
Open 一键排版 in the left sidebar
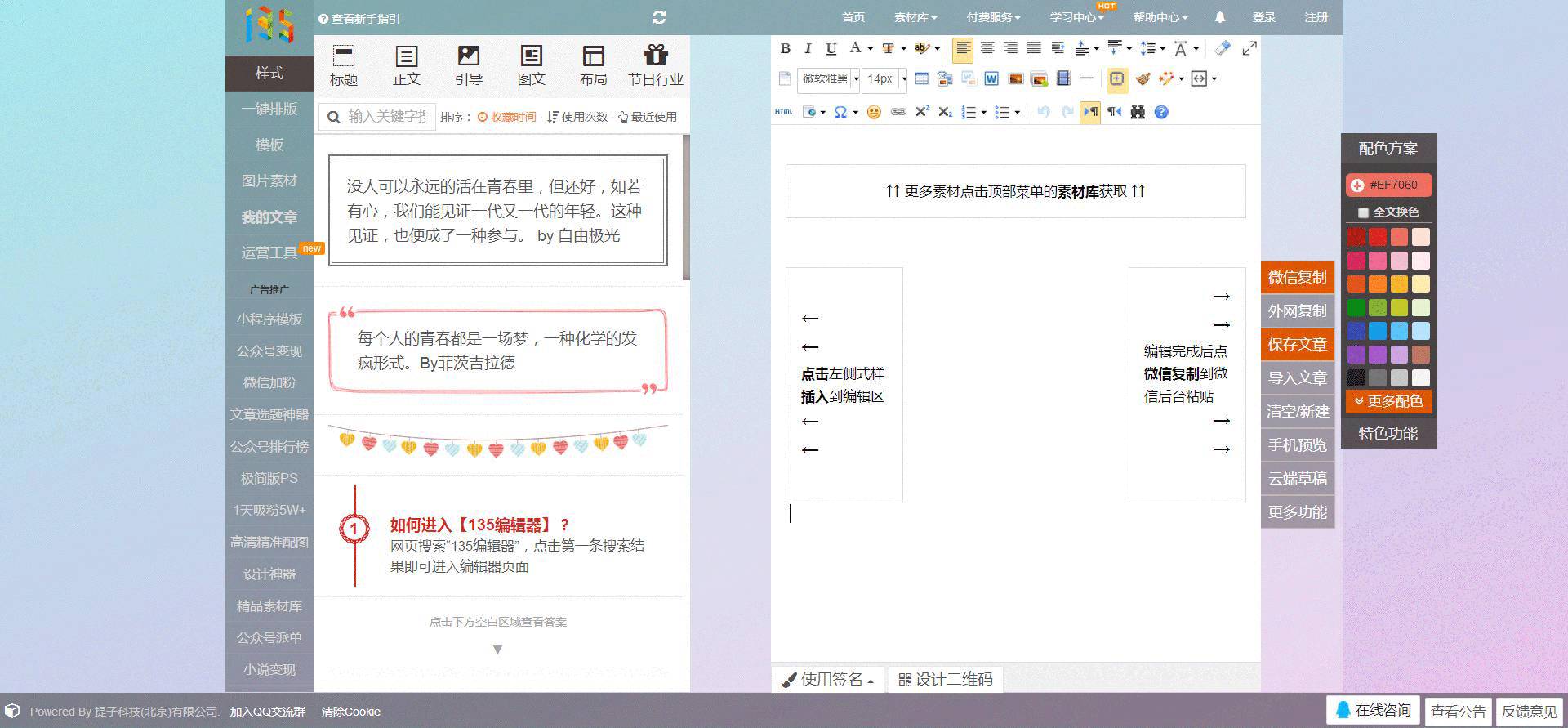click(x=269, y=109)
